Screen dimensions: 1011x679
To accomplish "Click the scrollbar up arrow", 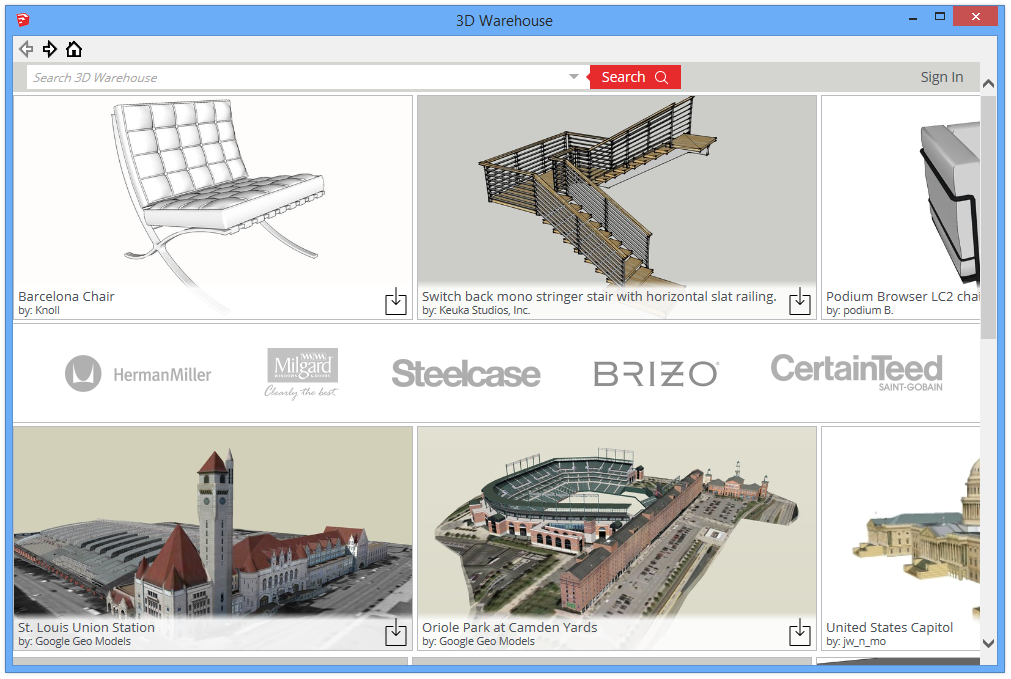I will tap(988, 84).
